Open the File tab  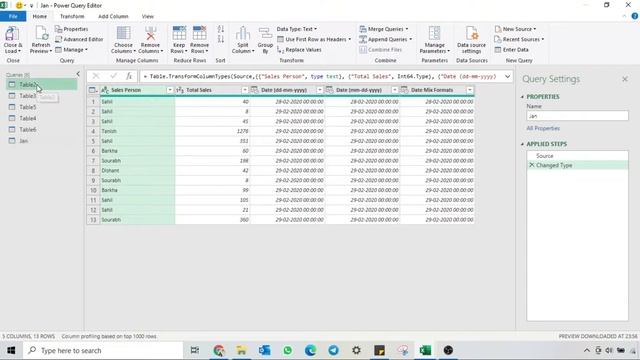pyautogui.click(x=13, y=16)
